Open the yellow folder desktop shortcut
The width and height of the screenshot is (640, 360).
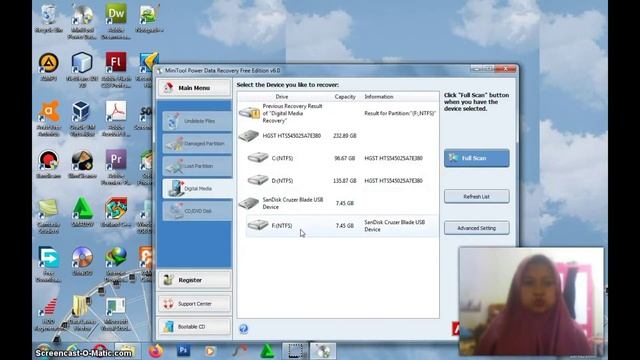tap(82, 313)
